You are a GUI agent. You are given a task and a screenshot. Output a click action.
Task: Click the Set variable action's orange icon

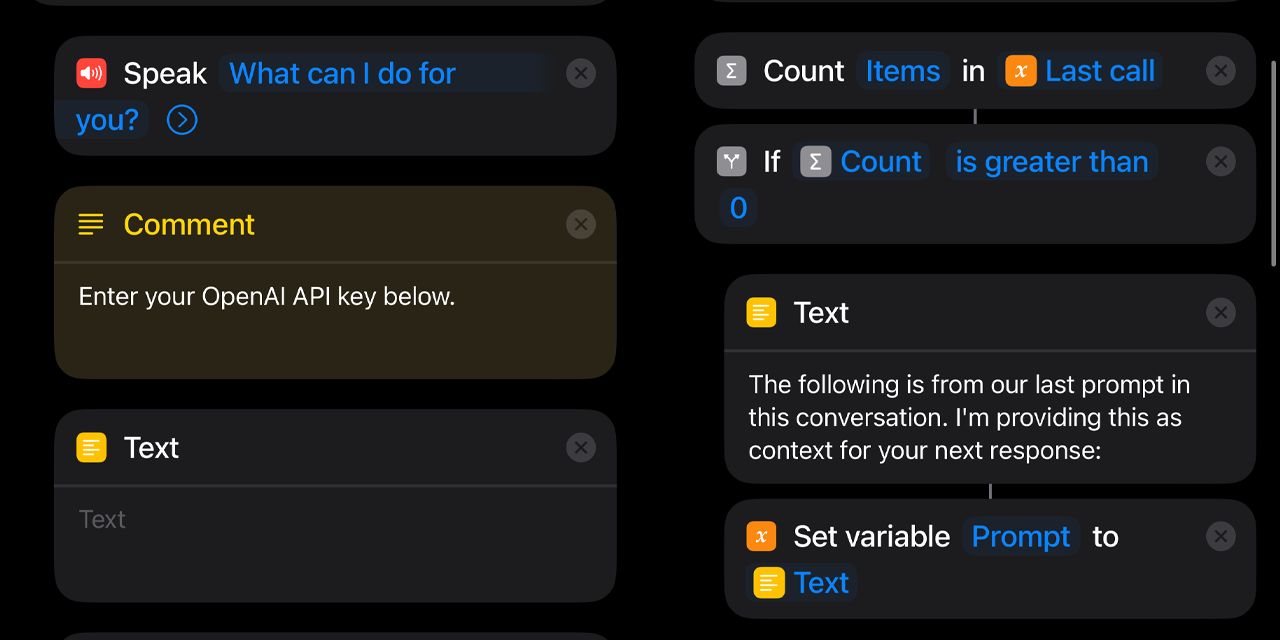point(761,536)
